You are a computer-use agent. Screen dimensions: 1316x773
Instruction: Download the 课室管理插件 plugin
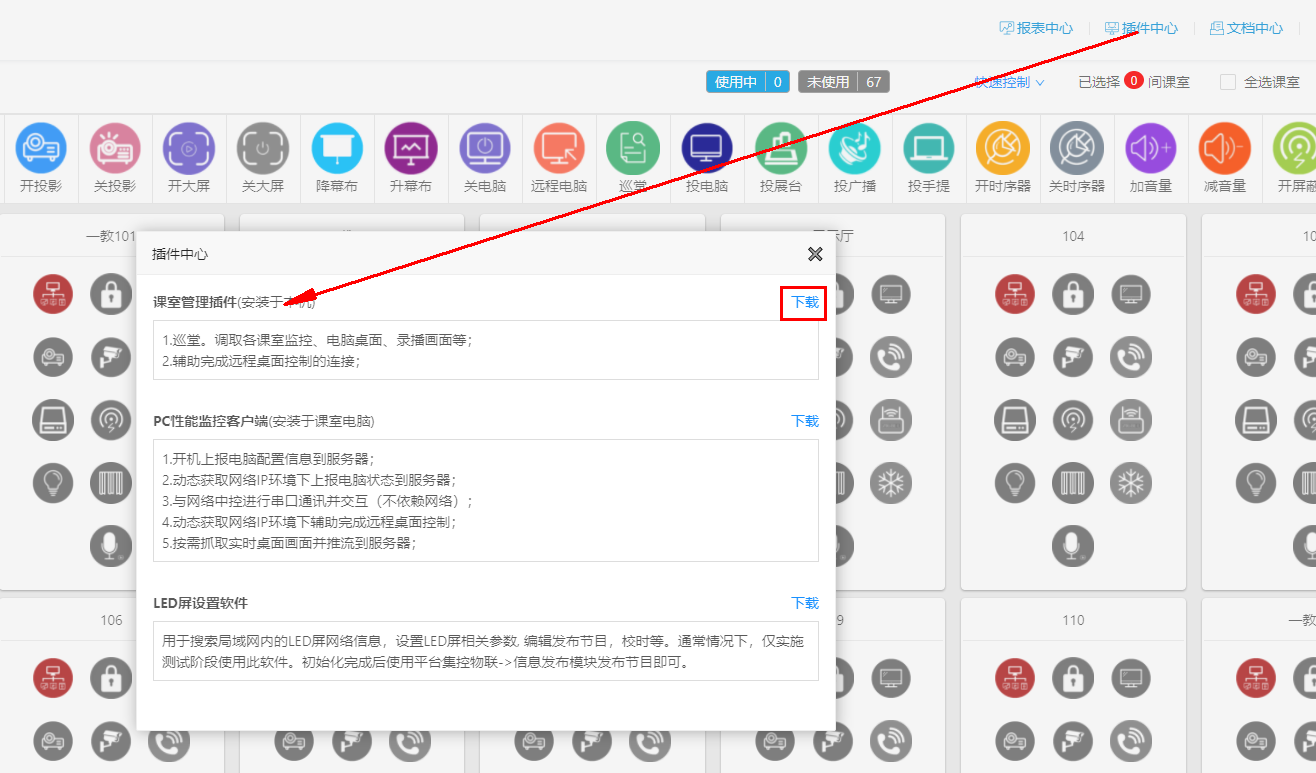pos(805,302)
